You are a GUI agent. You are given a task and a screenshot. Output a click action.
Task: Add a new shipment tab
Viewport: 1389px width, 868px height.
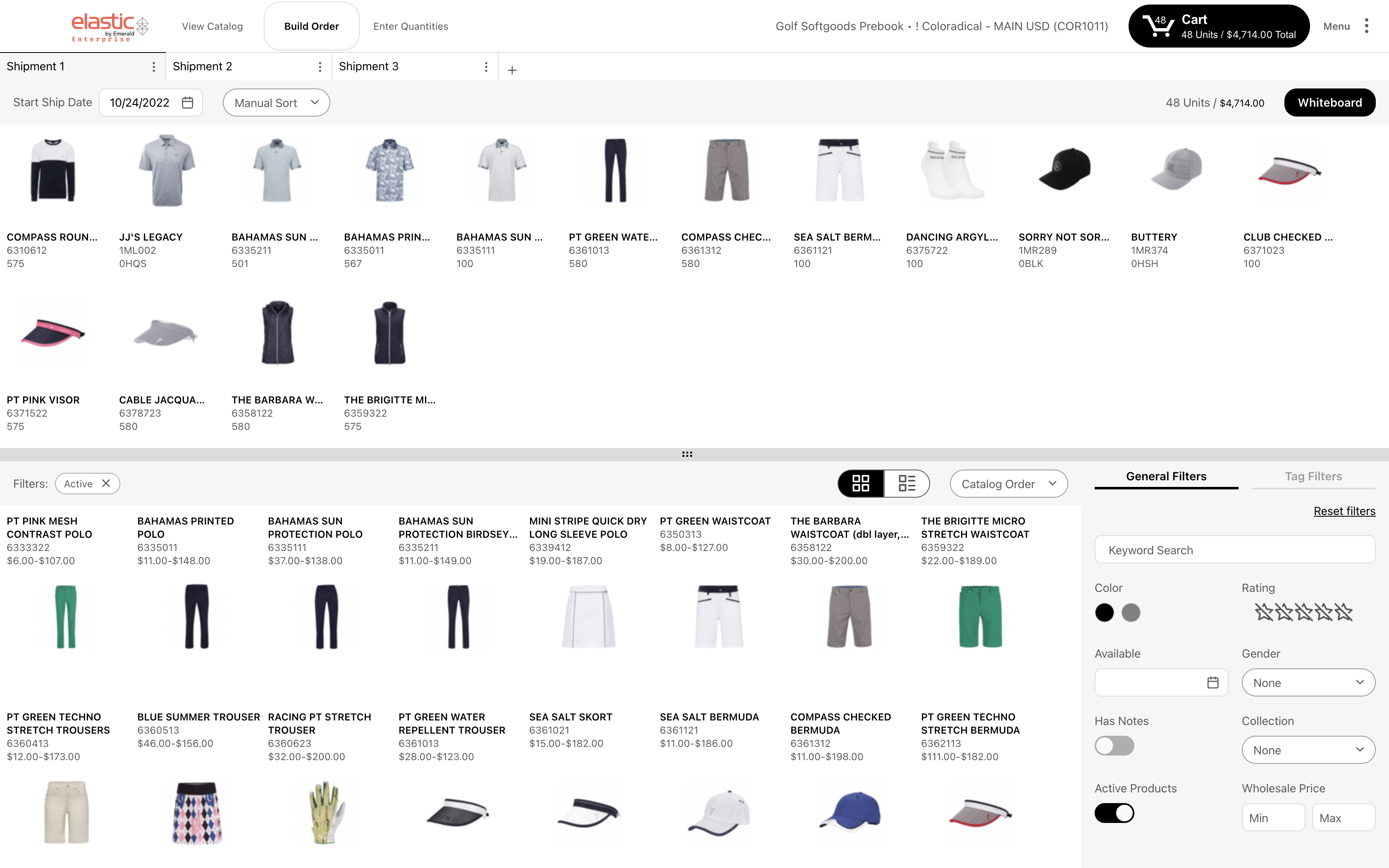tap(511, 69)
